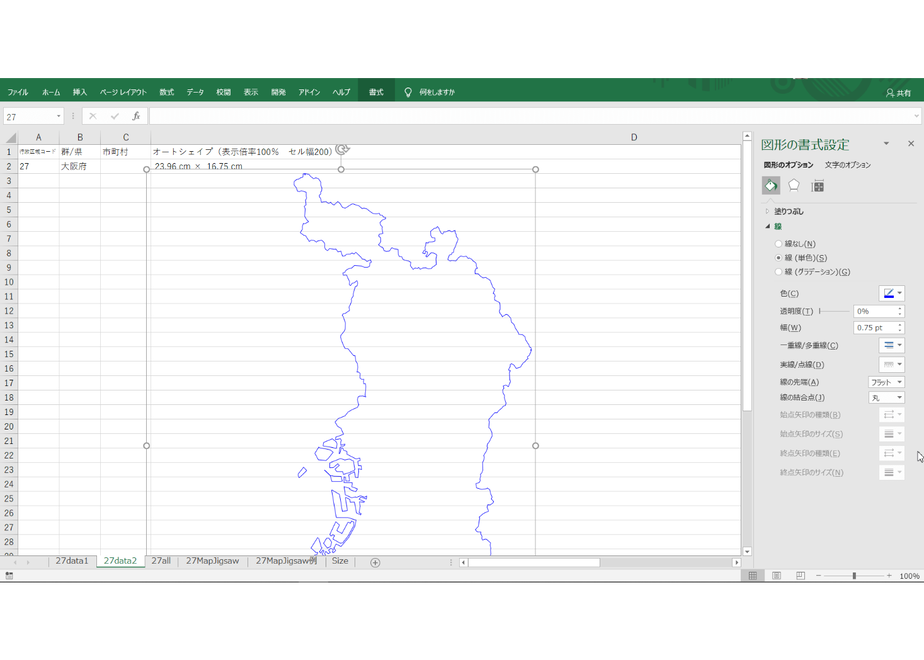
Task: Click the Name Box showing 27
Action: 29,117
